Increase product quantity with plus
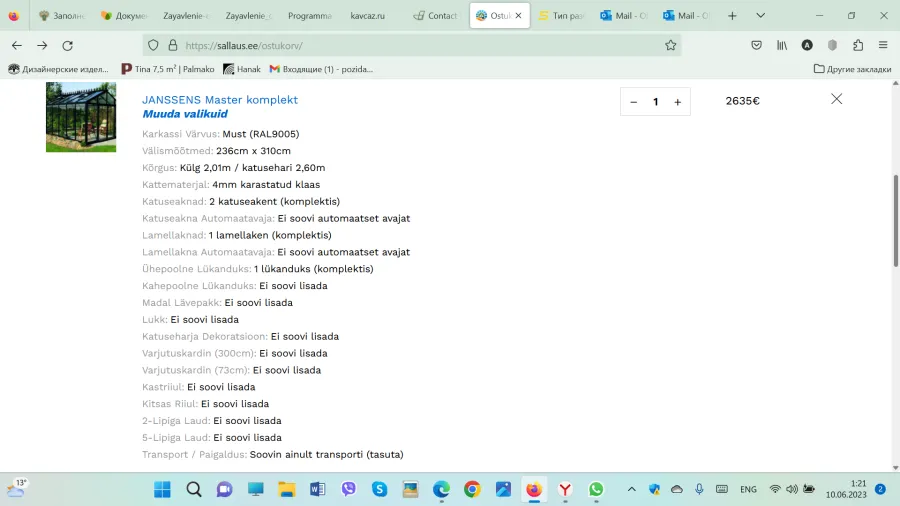Image resolution: width=900 pixels, height=506 pixels. tap(678, 102)
